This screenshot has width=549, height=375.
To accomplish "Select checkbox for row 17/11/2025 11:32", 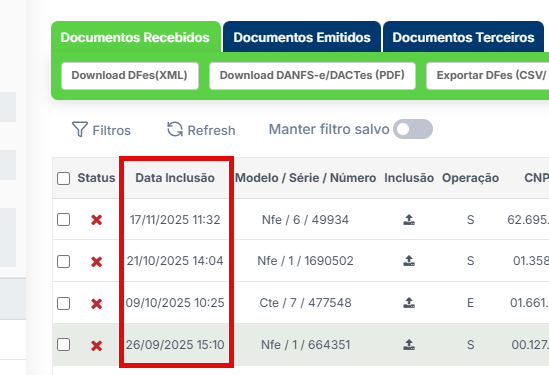I will click(x=63, y=220).
